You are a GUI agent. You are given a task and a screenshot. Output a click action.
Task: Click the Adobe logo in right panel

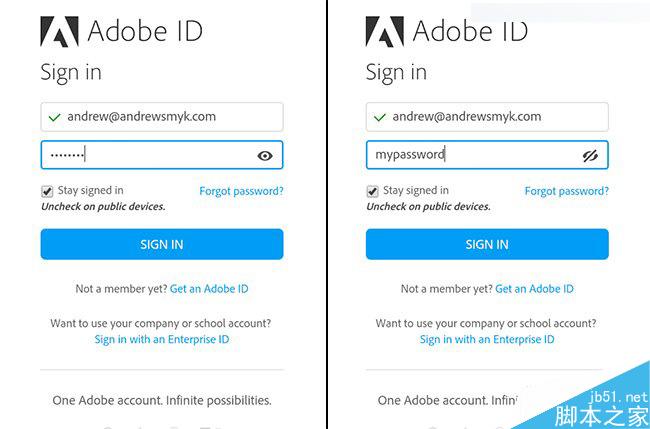385,32
